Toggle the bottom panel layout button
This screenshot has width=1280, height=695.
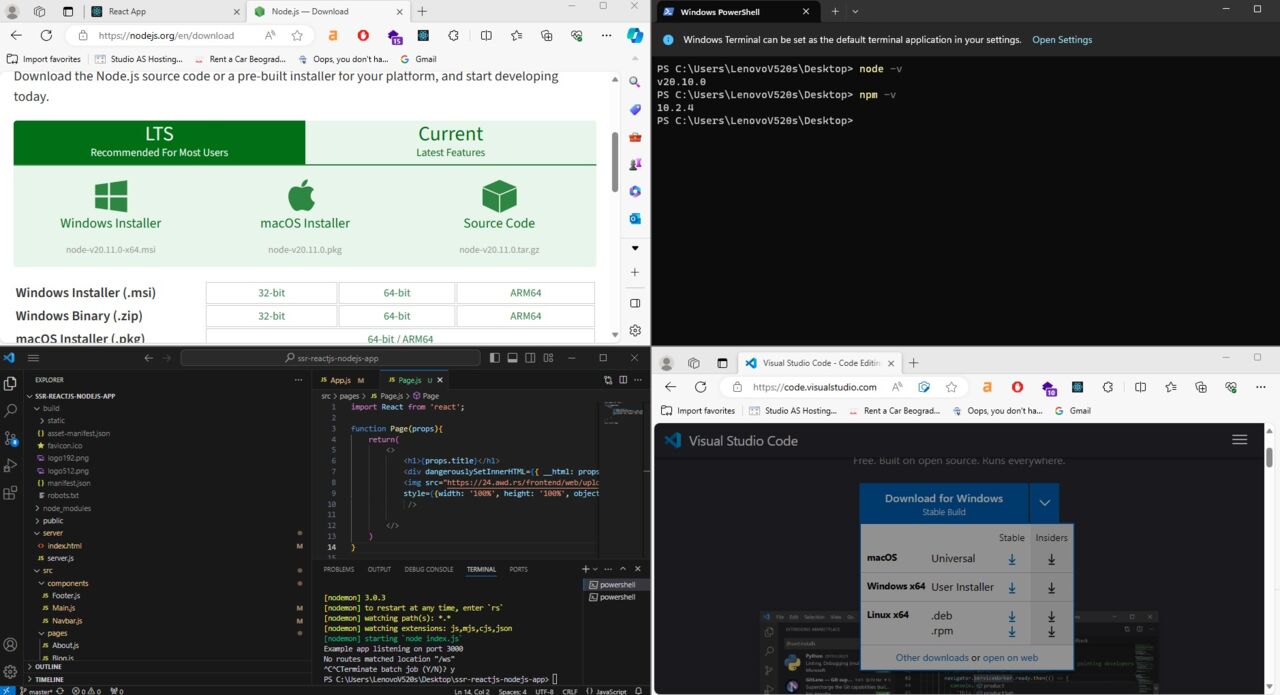[512, 358]
